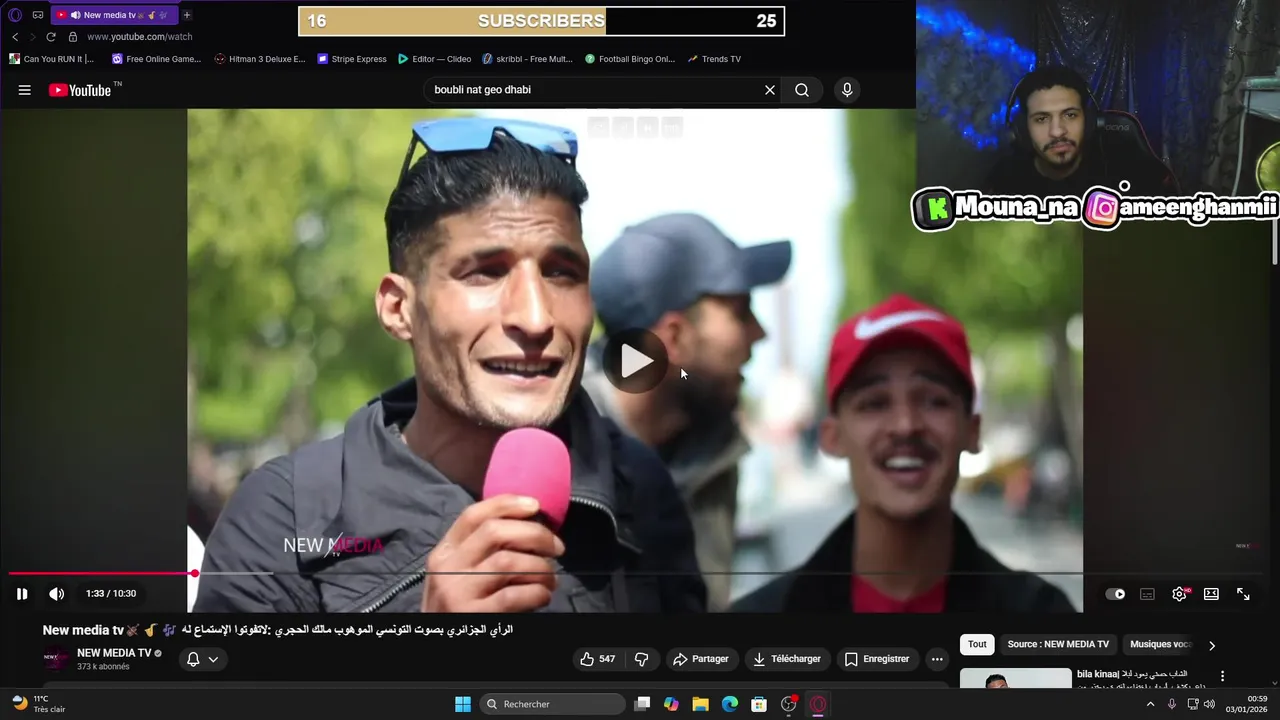Open system volume tray icon
1280x720 pixels.
(1209, 704)
